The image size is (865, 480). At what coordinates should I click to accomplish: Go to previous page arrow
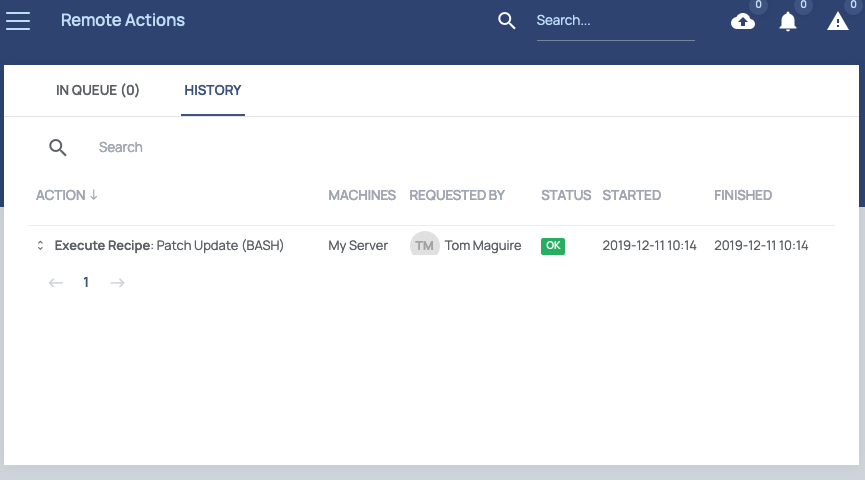[x=56, y=283]
